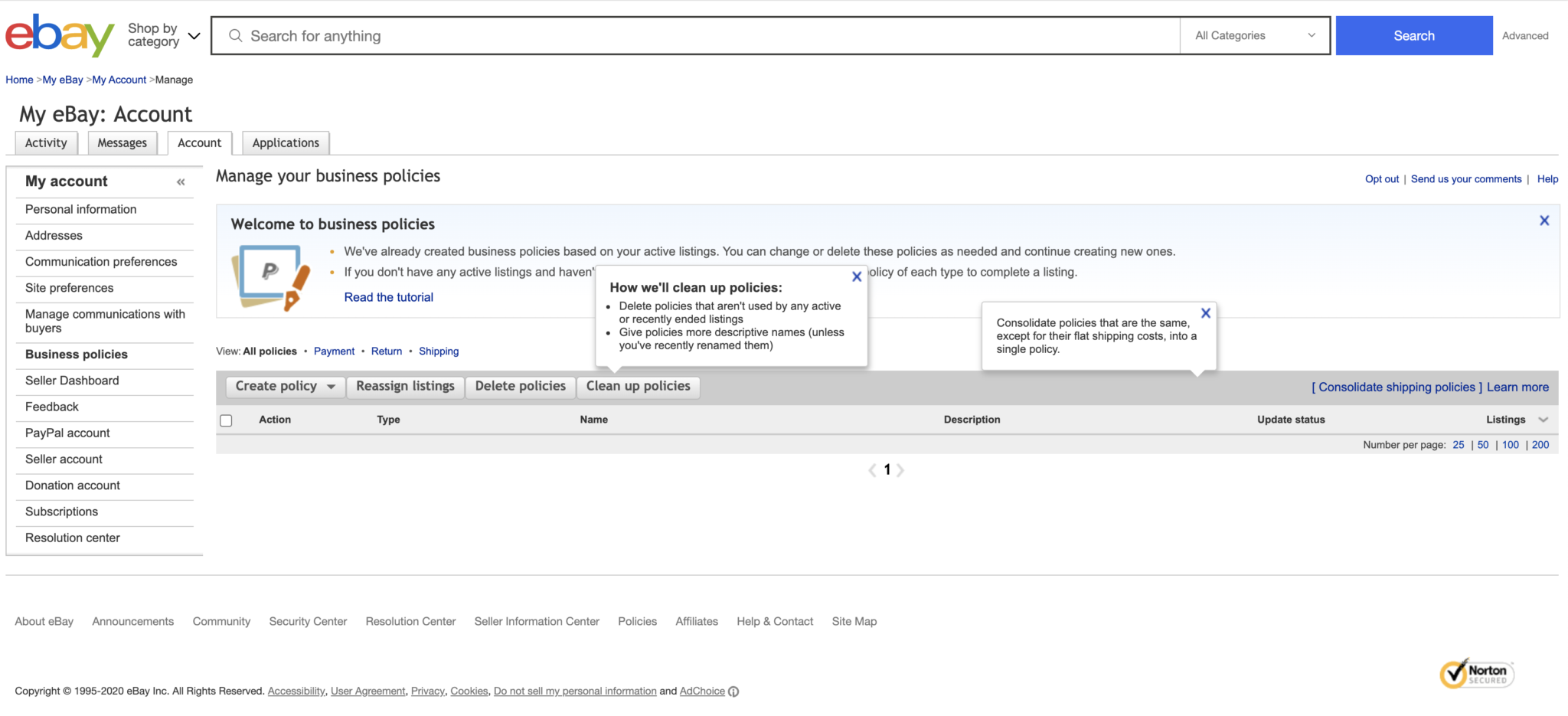Switch to the Messages tab
This screenshot has width=1568, height=716.
coord(122,143)
